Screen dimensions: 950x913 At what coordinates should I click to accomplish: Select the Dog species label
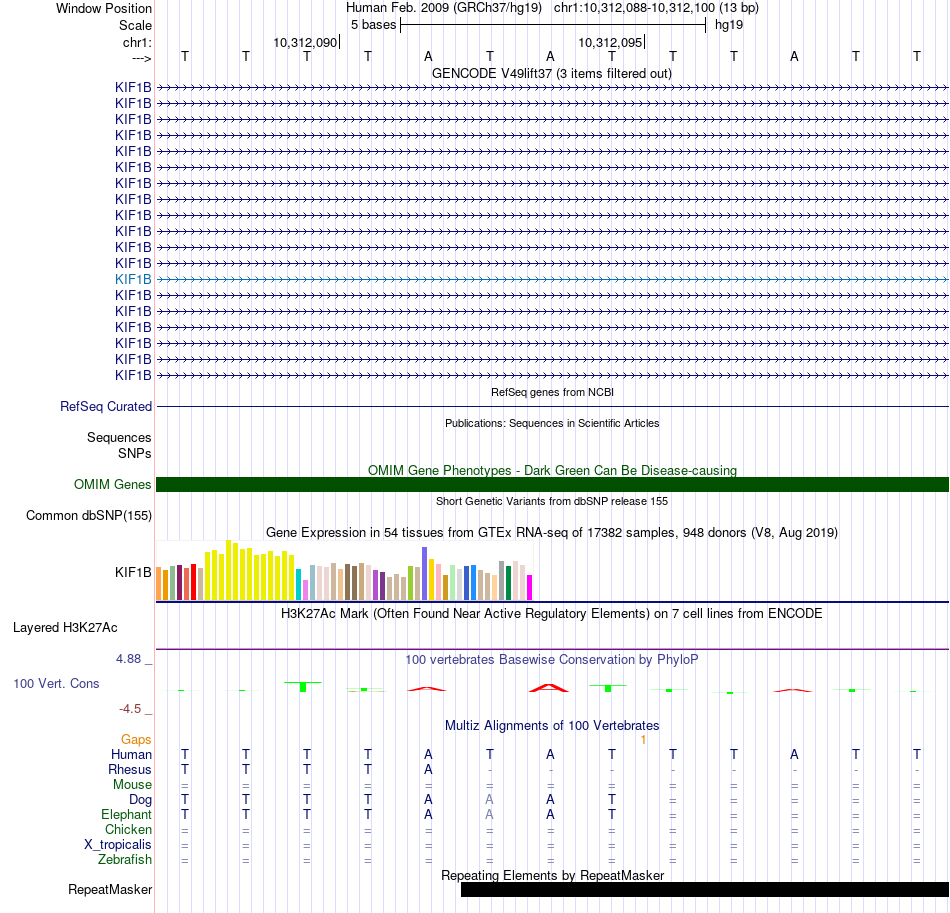click(x=141, y=800)
